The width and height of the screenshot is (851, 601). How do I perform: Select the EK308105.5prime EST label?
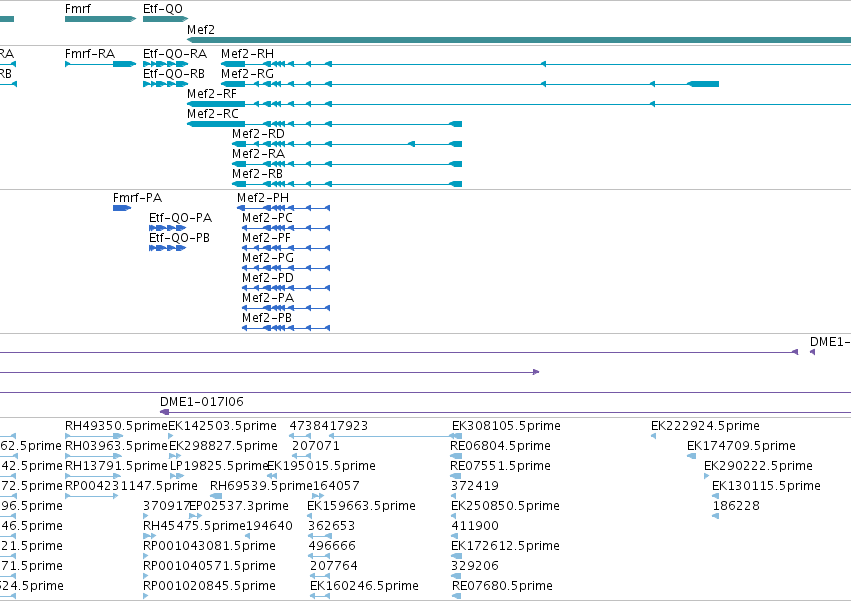pyautogui.click(x=506, y=426)
